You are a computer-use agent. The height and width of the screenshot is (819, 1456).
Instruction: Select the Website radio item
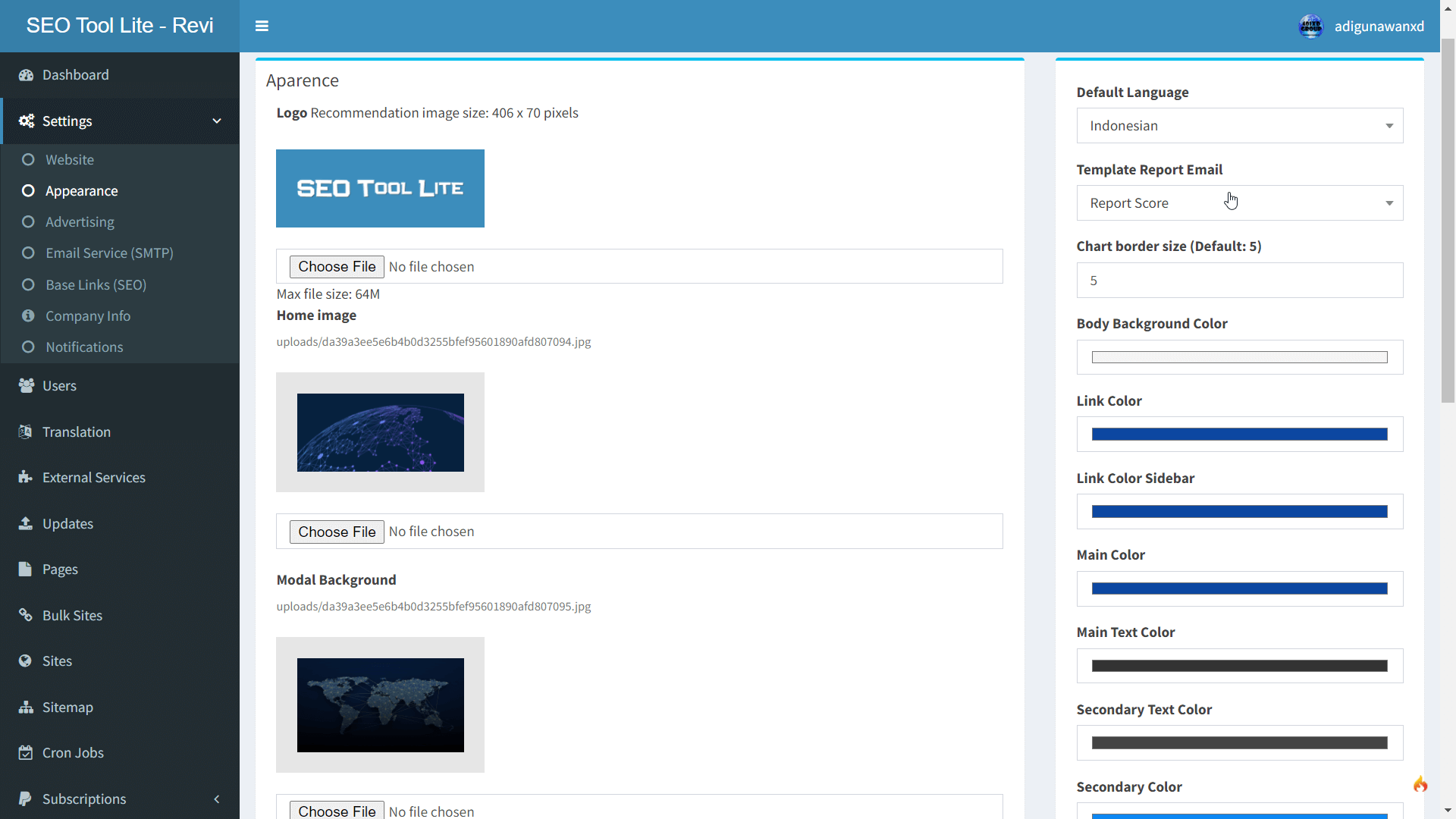pyautogui.click(x=69, y=159)
